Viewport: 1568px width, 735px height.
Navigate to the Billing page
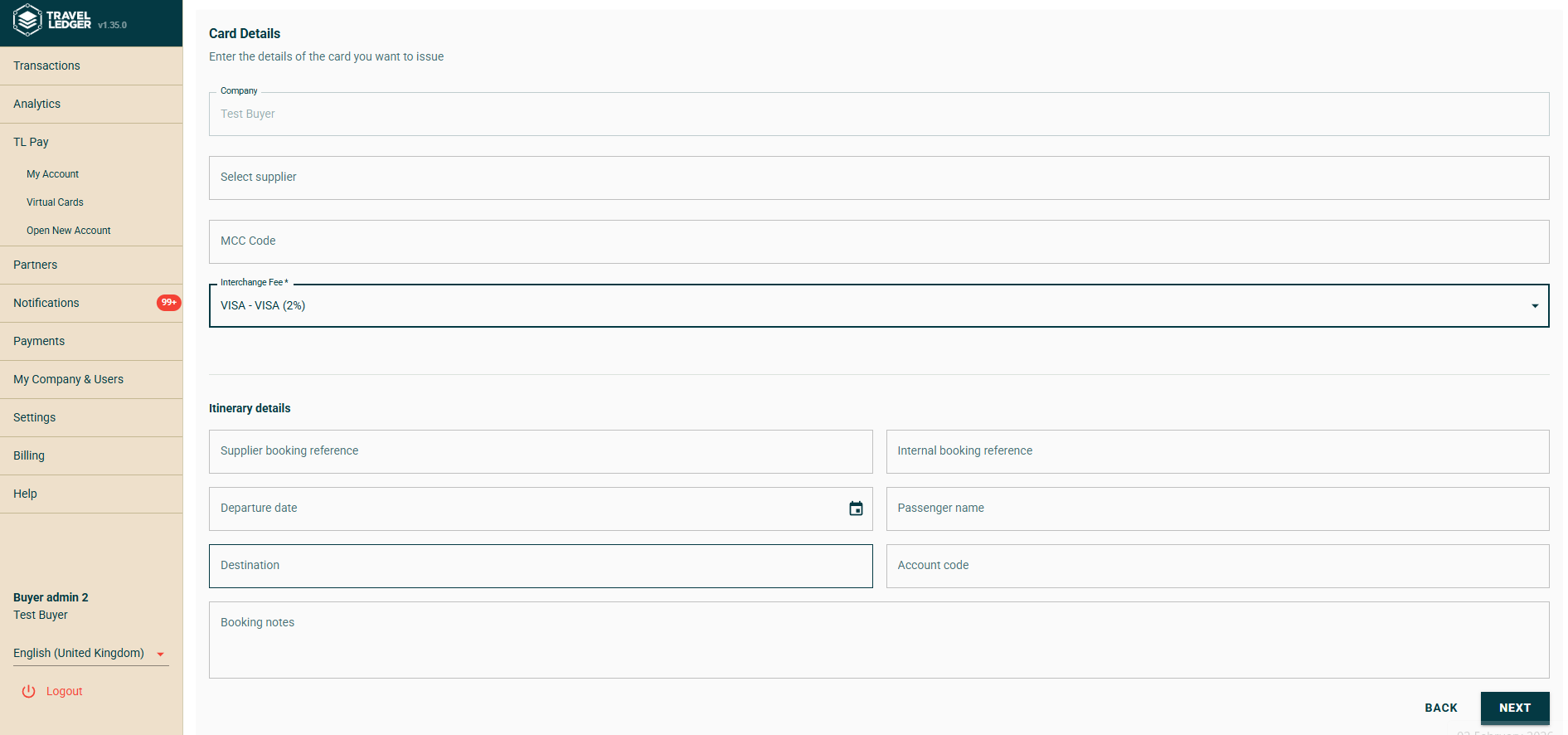click(29, 455)
